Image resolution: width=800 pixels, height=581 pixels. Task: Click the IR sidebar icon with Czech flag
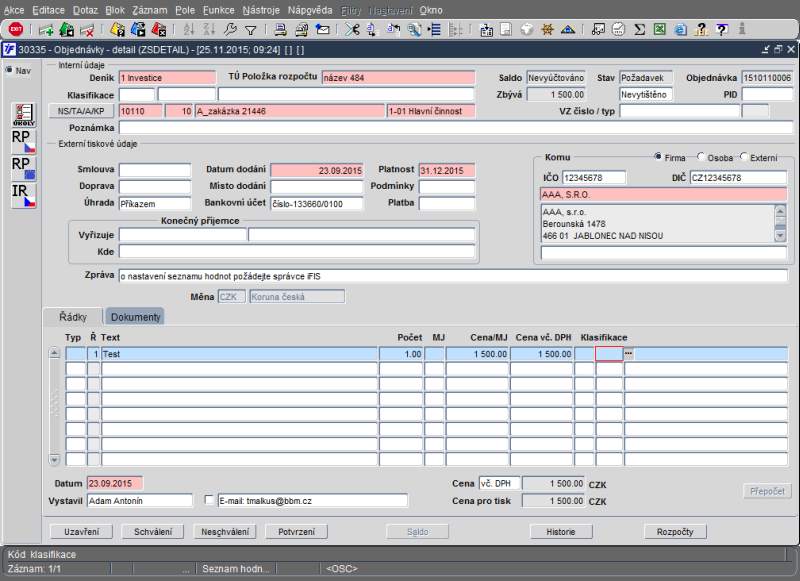23,195
